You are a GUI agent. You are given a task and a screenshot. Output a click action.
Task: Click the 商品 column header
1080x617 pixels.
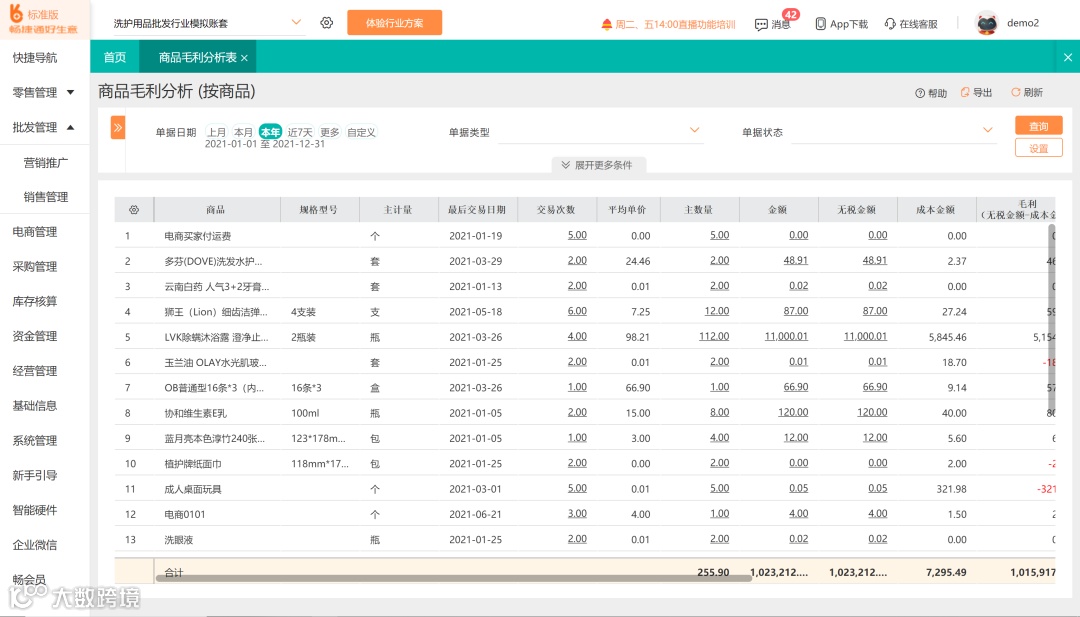(x=216, y=209)
